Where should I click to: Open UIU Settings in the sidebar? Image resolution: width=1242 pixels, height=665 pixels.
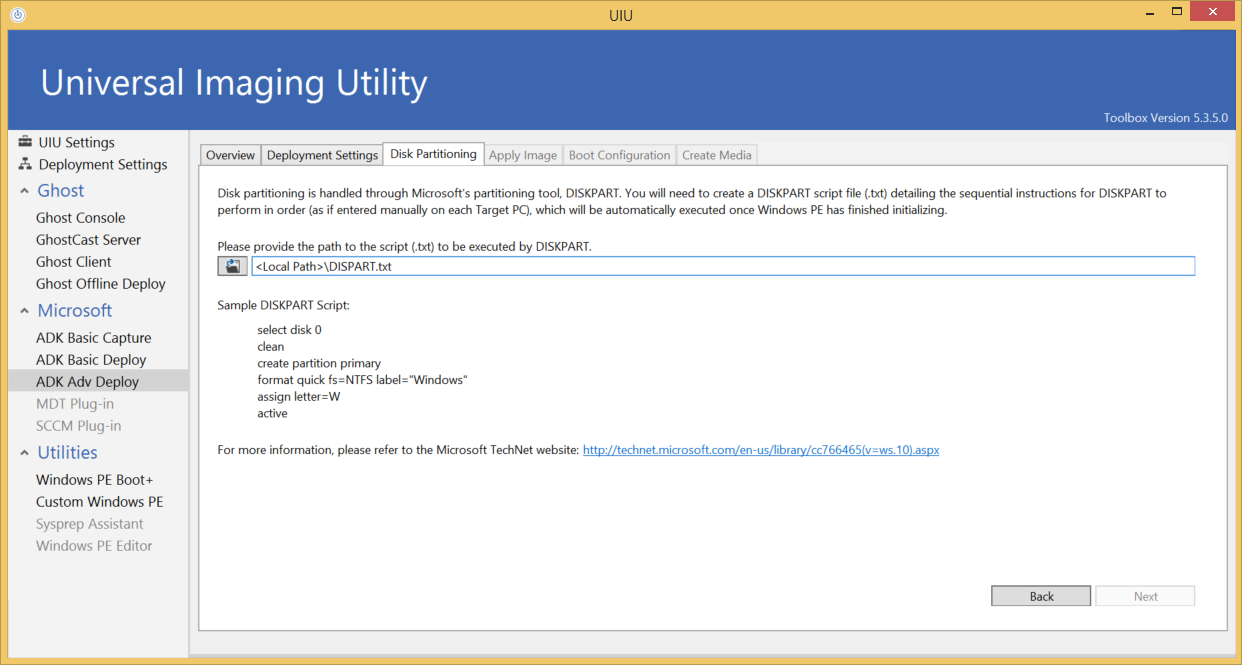tap(76, 142)
